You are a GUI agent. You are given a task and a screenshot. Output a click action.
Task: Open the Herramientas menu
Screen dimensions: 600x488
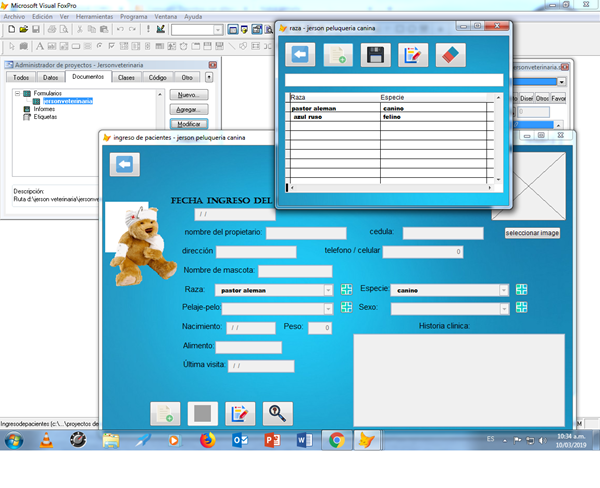coord(94,17)
